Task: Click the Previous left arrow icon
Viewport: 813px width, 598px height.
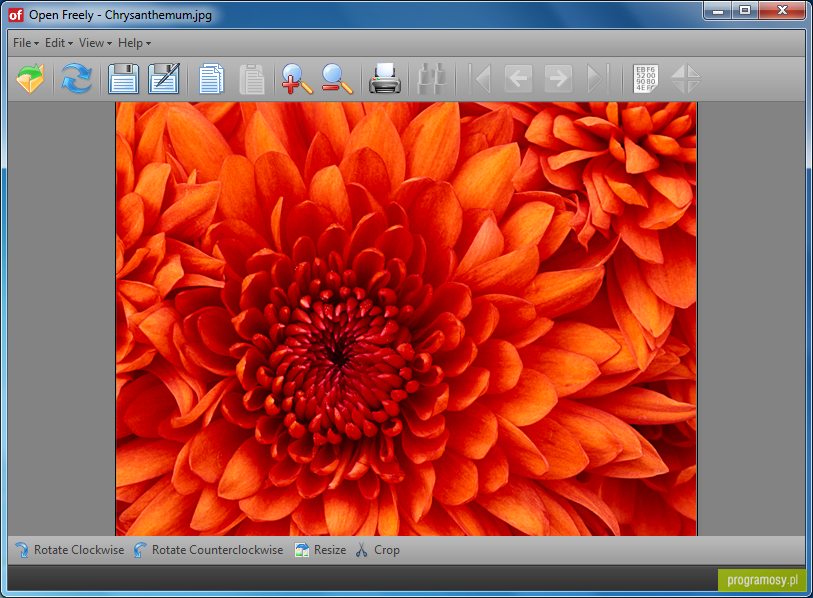Action: (518, 78)
